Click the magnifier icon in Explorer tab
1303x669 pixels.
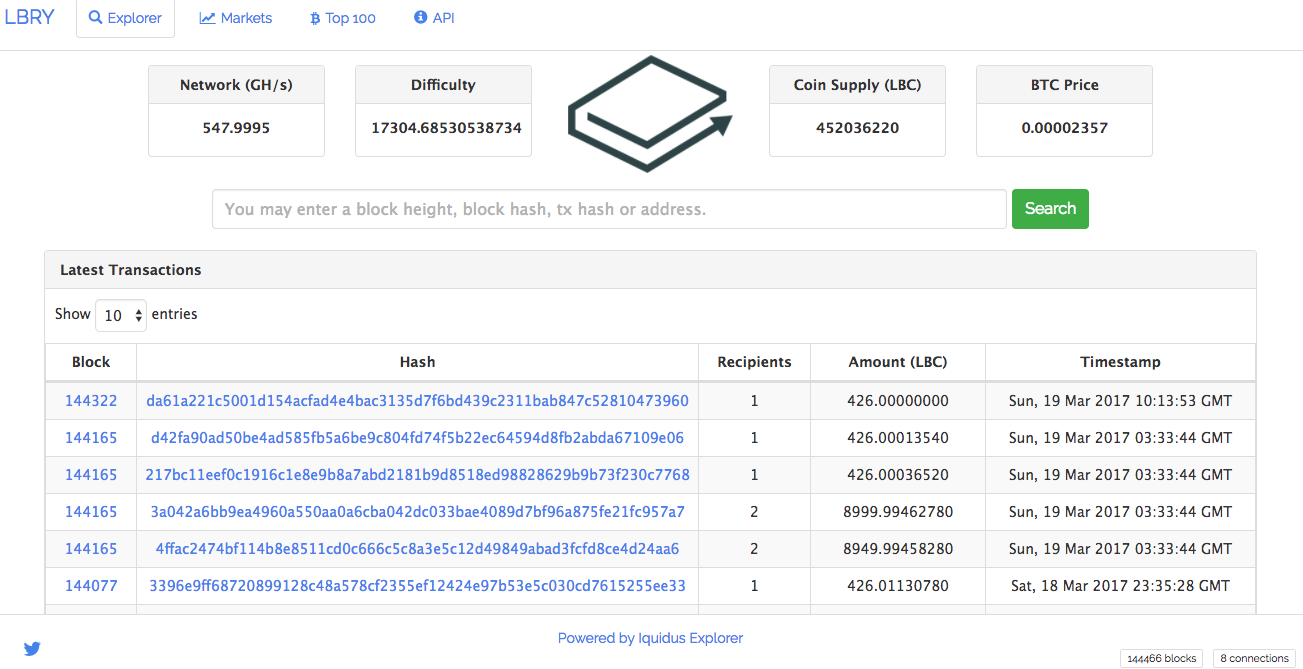pos(96,18)
